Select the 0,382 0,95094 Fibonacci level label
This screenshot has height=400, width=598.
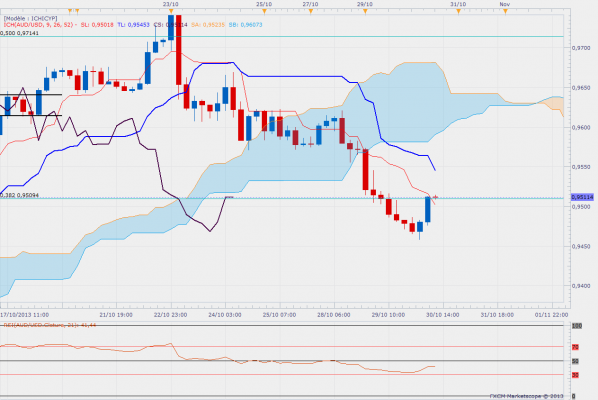point(19,195)
